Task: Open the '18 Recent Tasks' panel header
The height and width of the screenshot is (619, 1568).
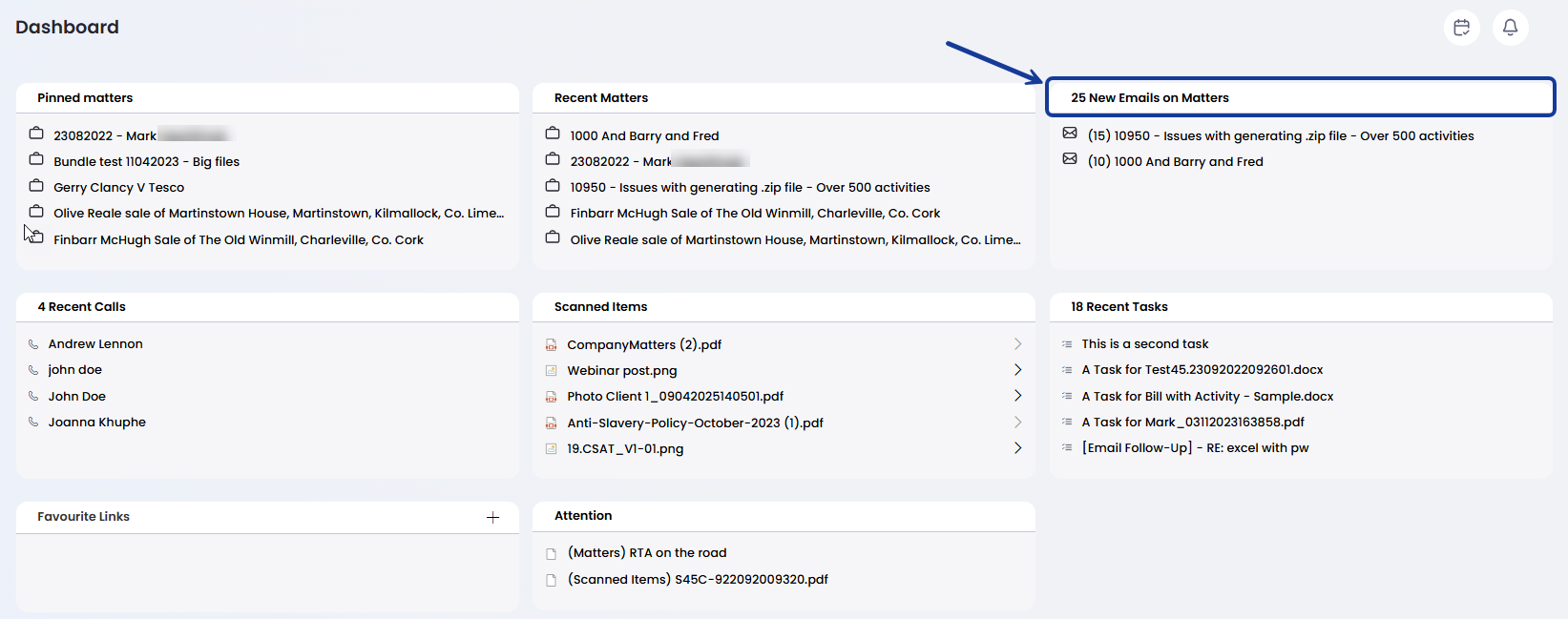Action: (x=1119, y=307)
